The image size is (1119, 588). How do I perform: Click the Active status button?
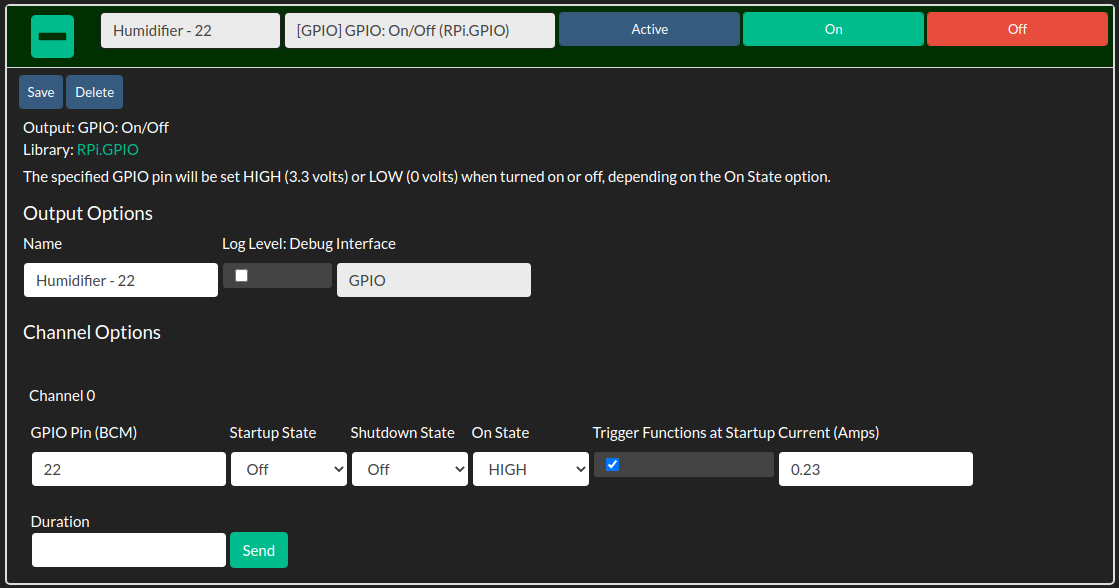click(649, 29)
